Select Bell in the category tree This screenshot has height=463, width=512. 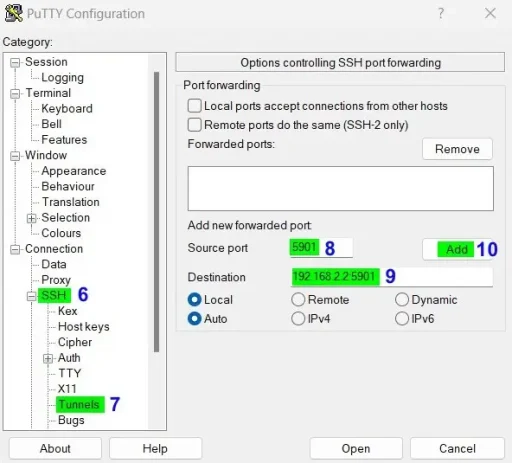[51, 124]
